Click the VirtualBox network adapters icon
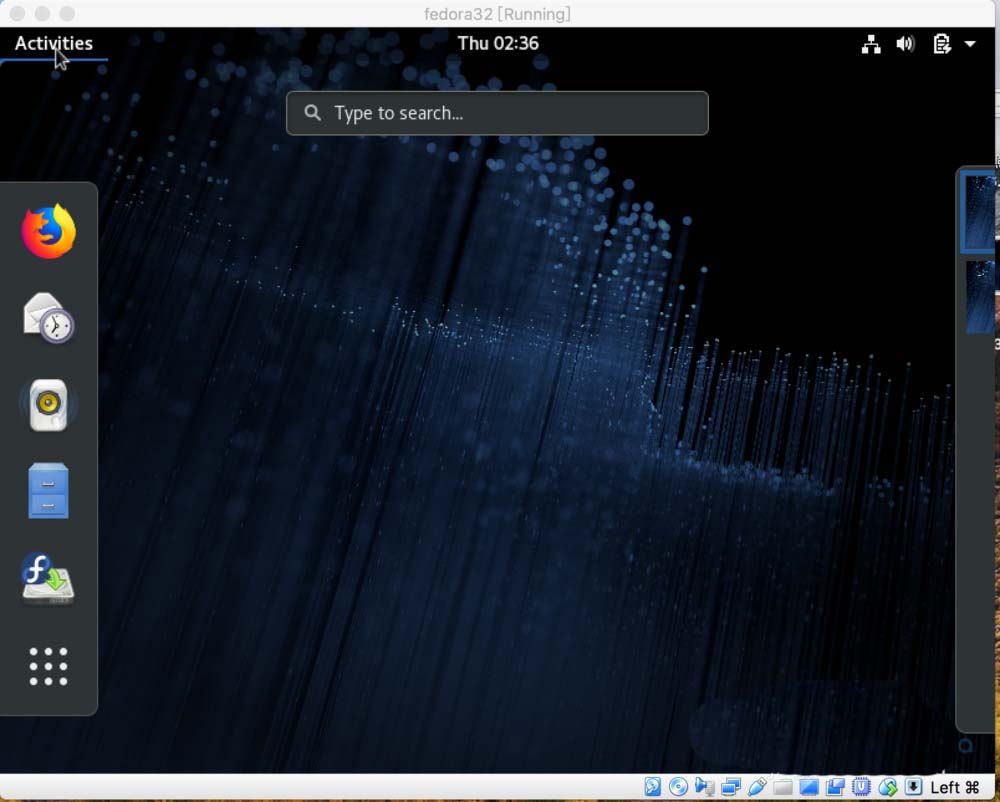The height and width of the screenshot is (802, 1000). (x=731, y=788)
